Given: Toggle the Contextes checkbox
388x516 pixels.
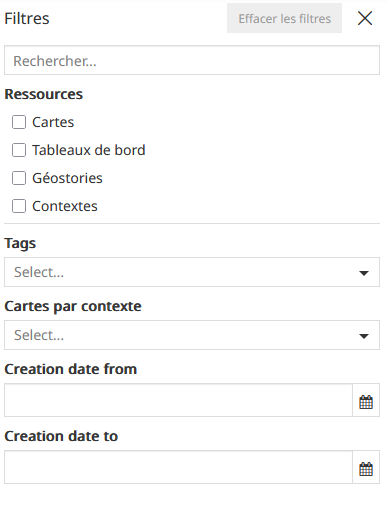Looking at the screenshot, I should click(19, 206).
